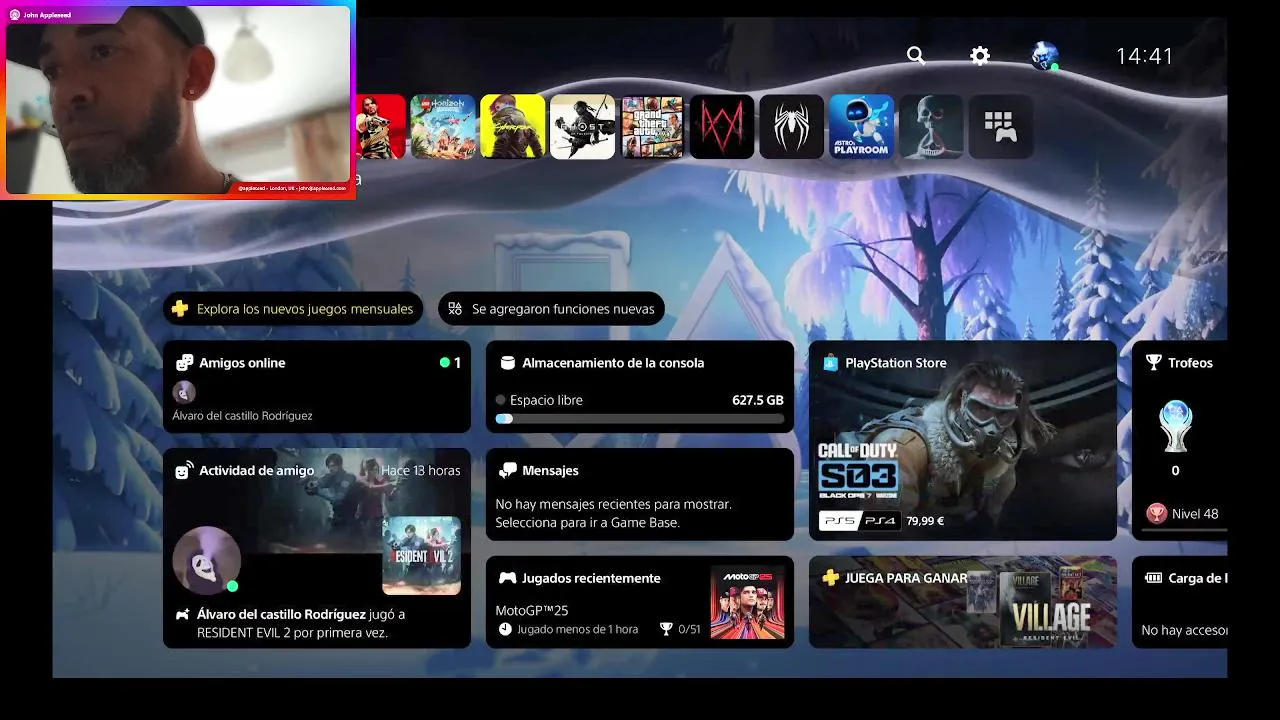
Task: Open the PlayStation Store card title
Action: [896, 363]
